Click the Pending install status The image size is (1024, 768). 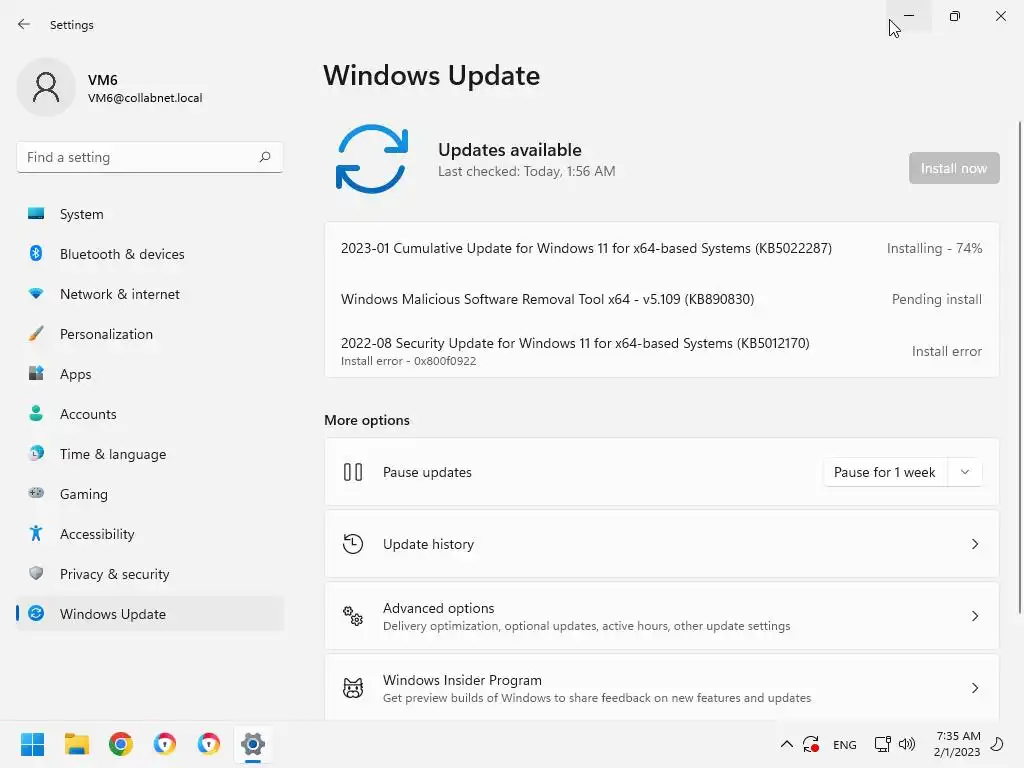coord(936,299)
